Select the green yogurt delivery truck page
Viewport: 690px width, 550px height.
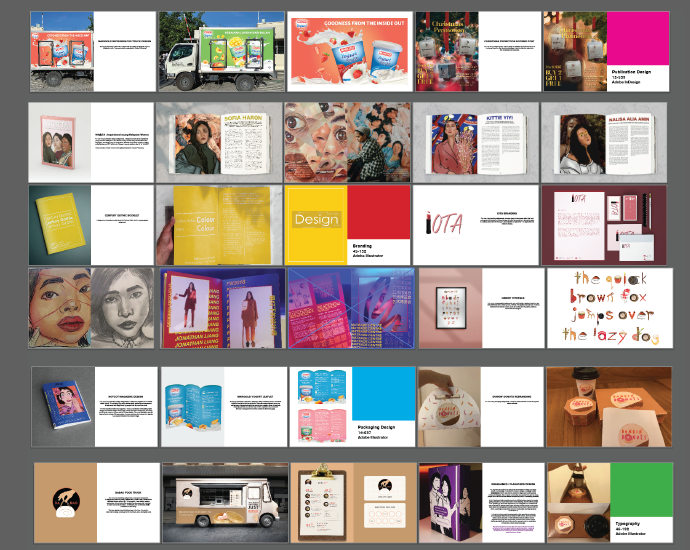coord(220,52)
